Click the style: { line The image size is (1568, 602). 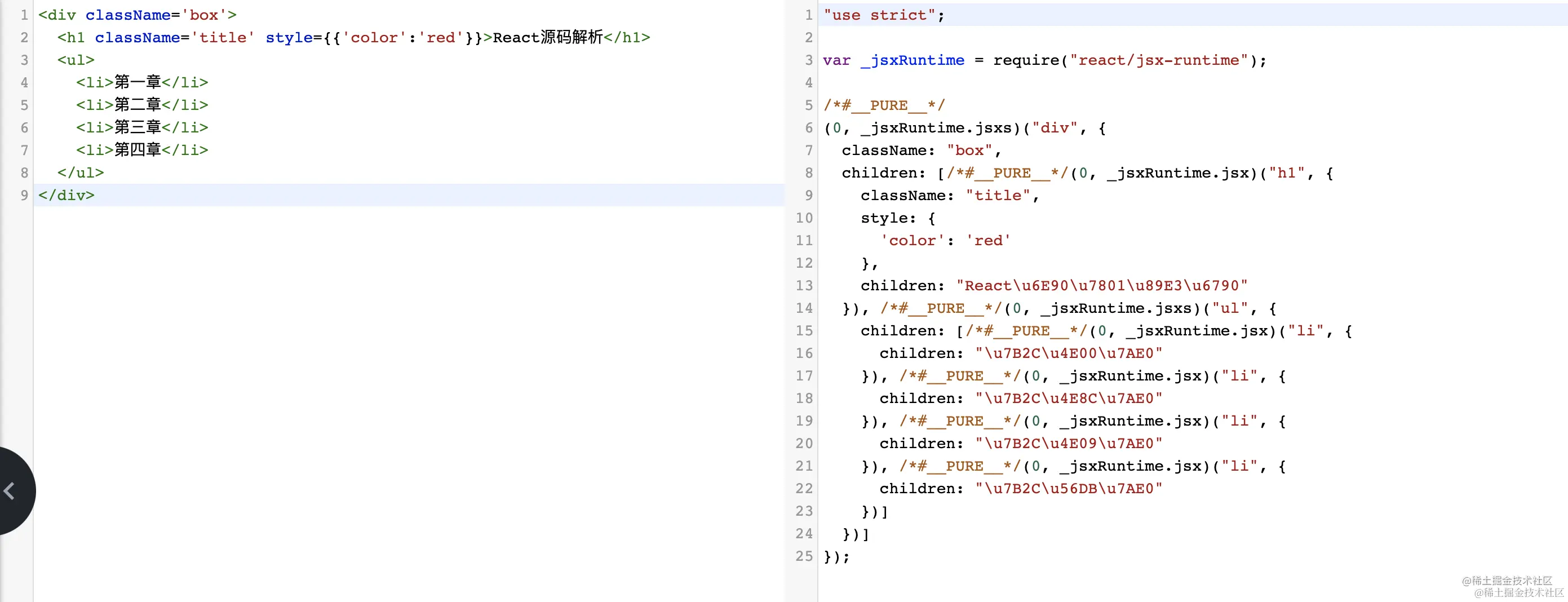pos(898,218)
